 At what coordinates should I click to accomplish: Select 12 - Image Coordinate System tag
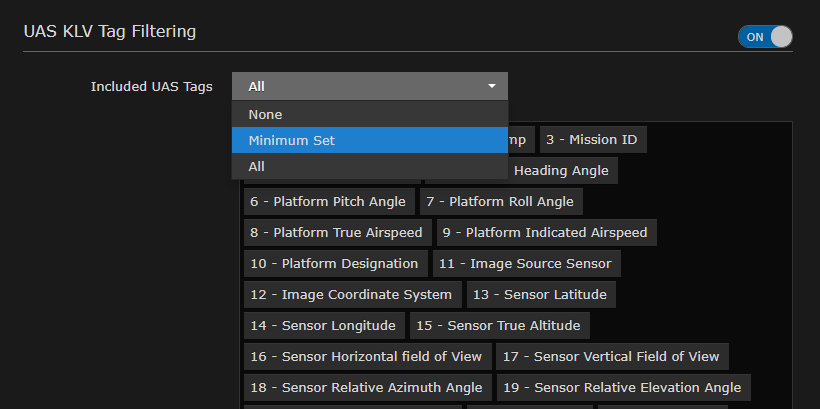click(351, 295)
